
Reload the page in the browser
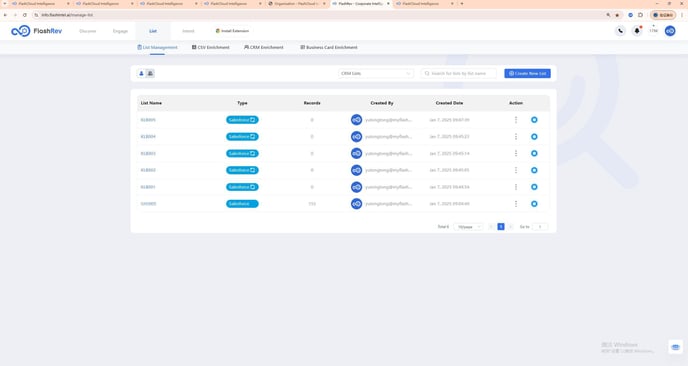pos(25,15)
